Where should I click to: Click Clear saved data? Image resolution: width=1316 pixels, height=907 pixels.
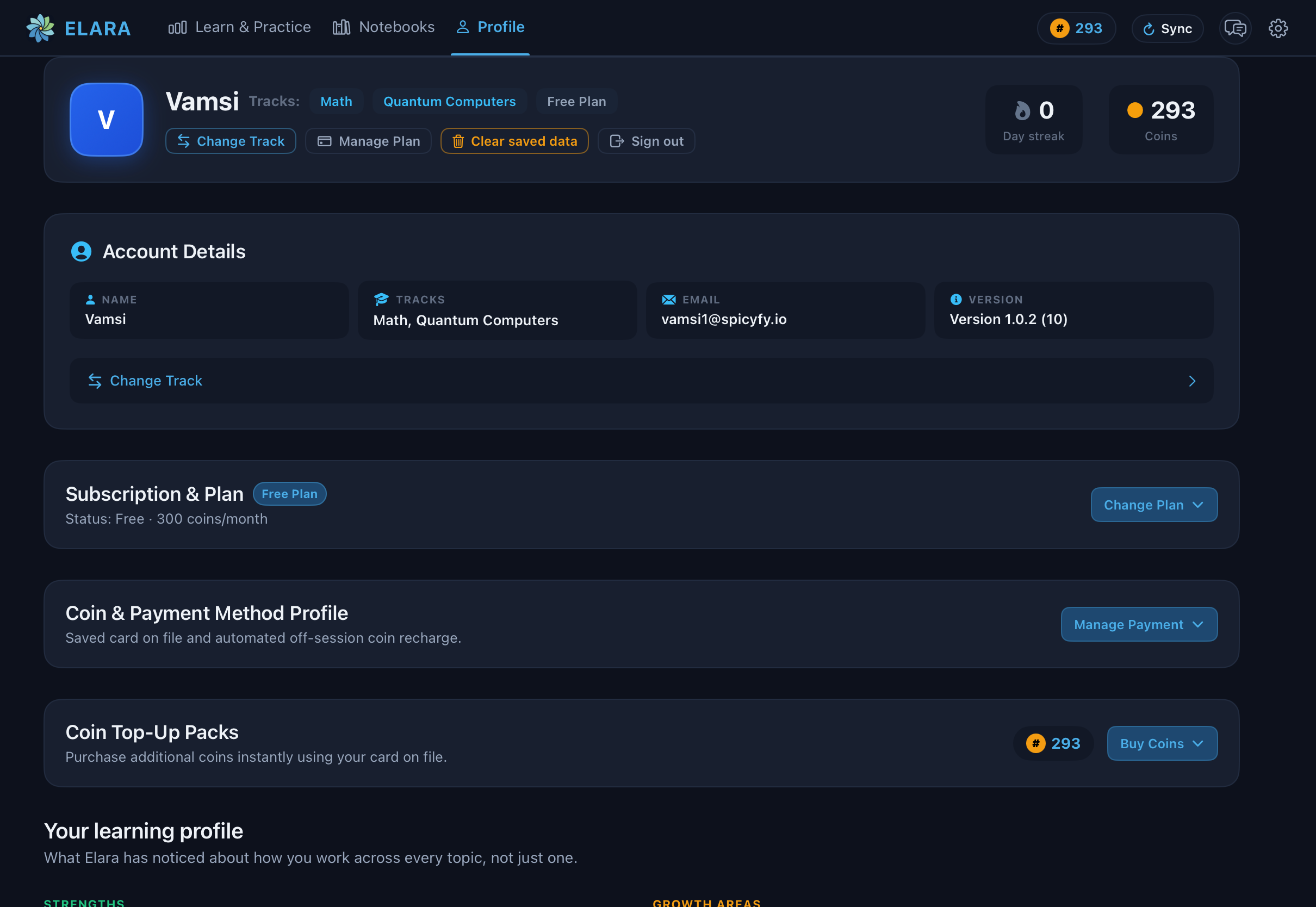514,141
